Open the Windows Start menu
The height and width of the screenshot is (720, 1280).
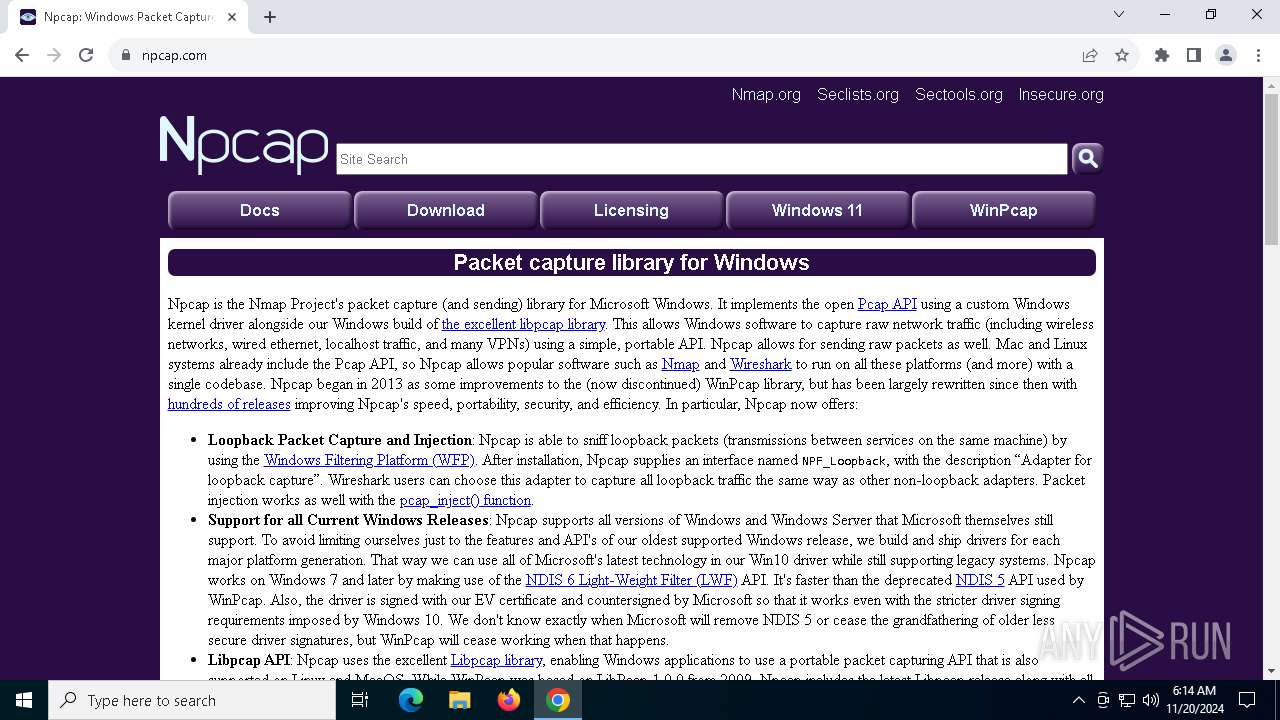24,700
